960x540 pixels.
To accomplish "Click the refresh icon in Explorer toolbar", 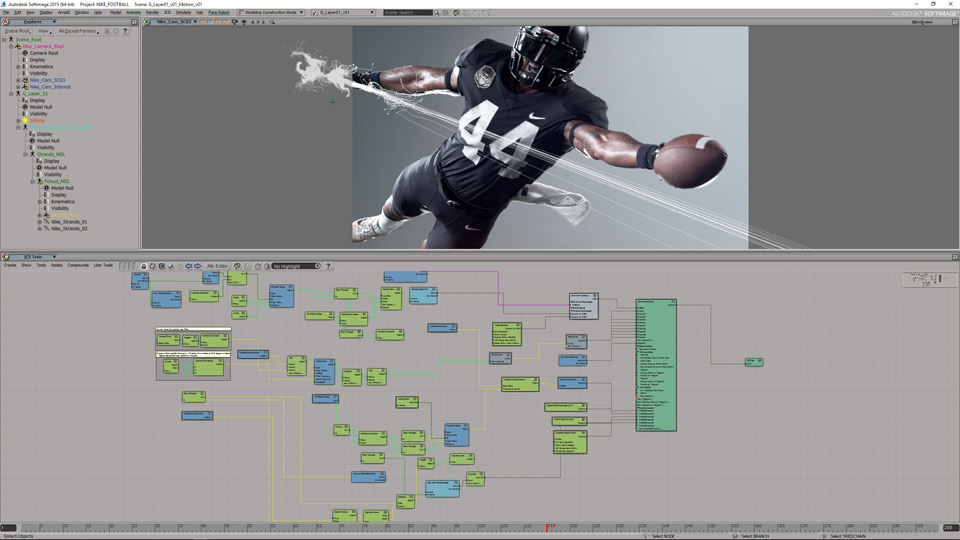I will click(x=116, y=31).
